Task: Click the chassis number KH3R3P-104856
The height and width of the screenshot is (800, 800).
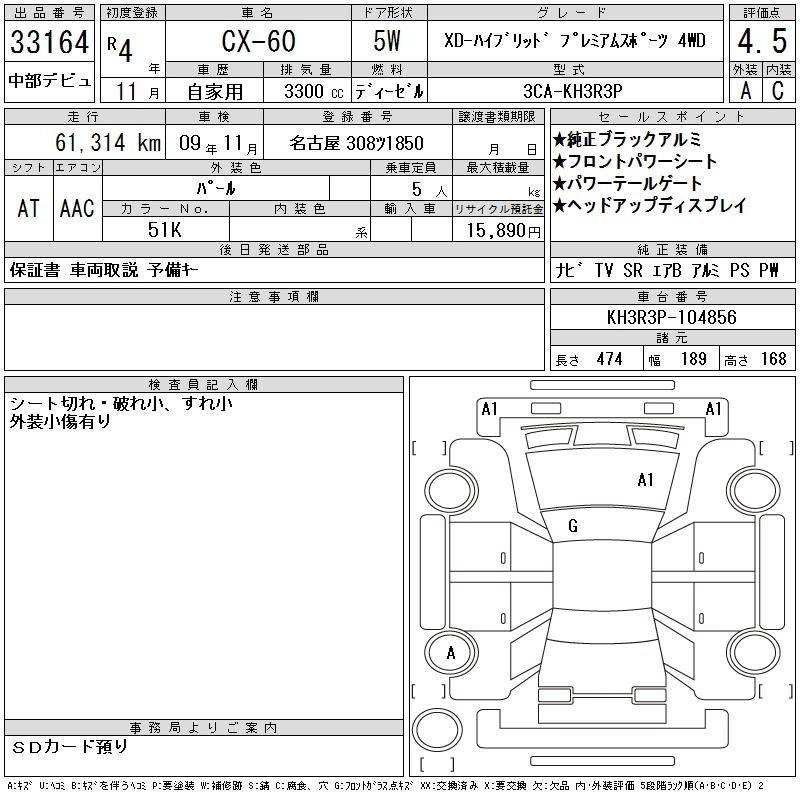Action: click(671, 317)
